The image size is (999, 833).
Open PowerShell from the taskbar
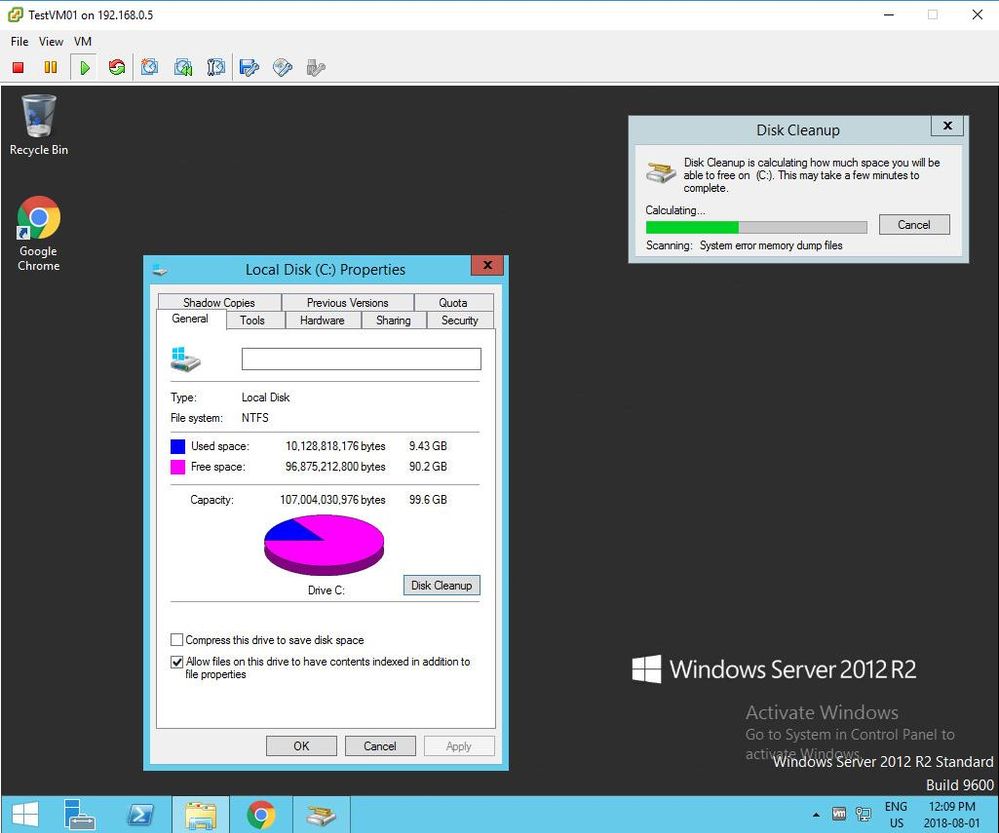point(141,815)
